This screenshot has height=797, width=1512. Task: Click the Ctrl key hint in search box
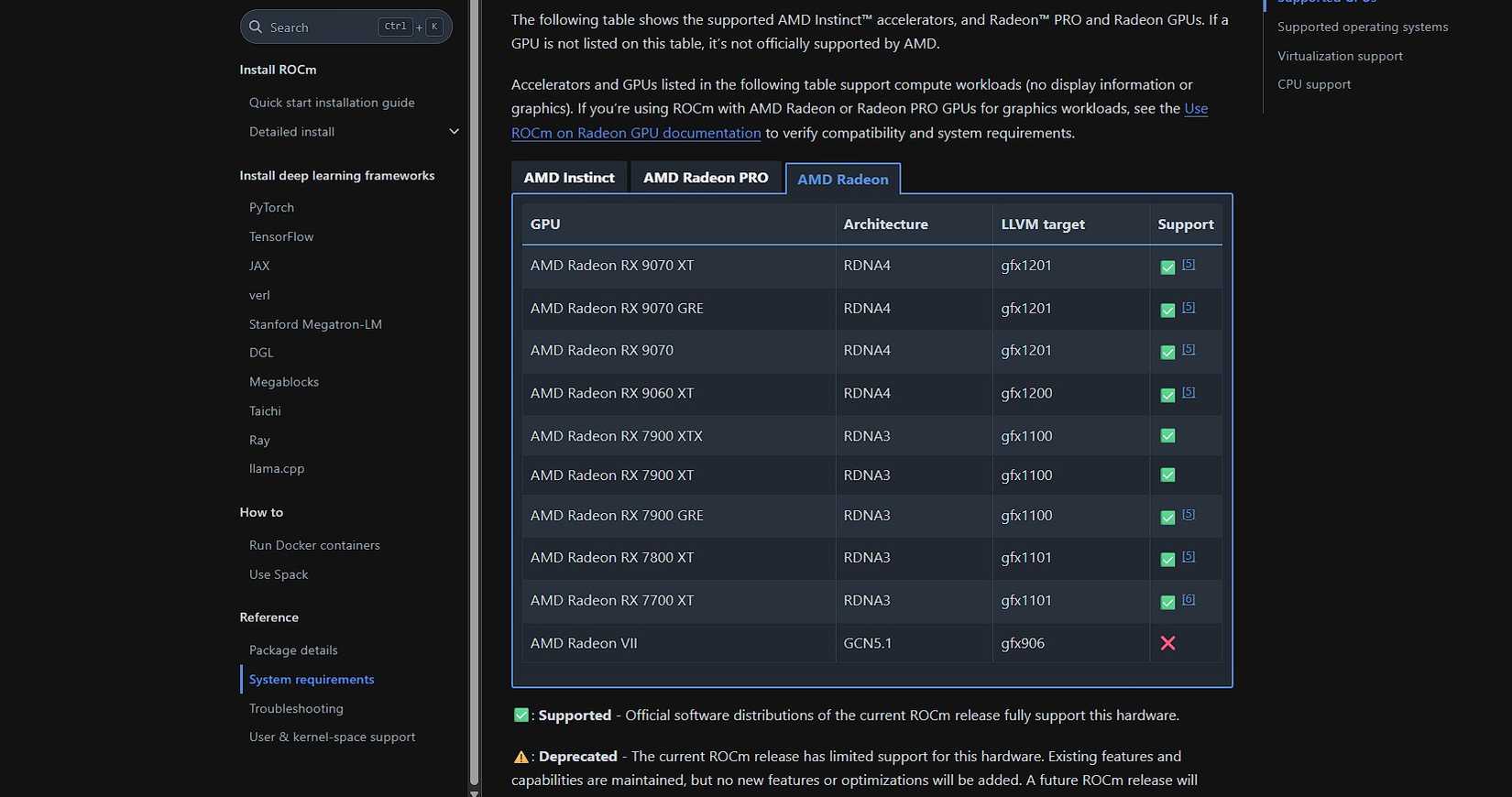(x=396, y=27)
